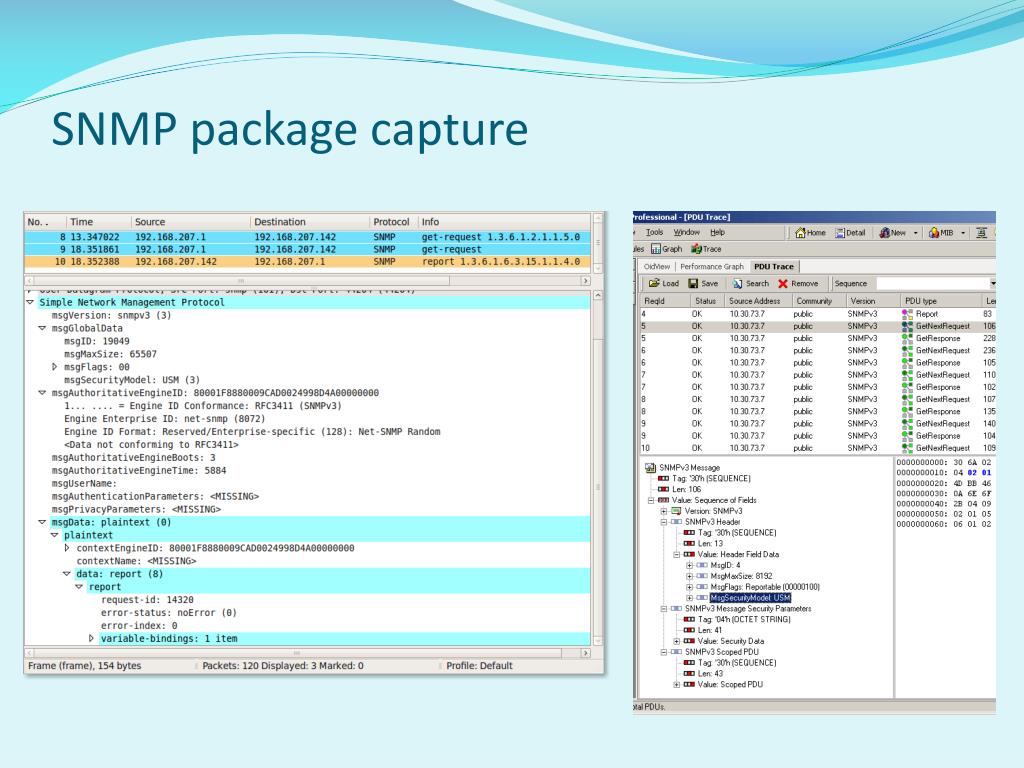This screenshot has height=768, width=1024.
Task: Click the icon beside Len: 43
Action: (x=689, y=673)
